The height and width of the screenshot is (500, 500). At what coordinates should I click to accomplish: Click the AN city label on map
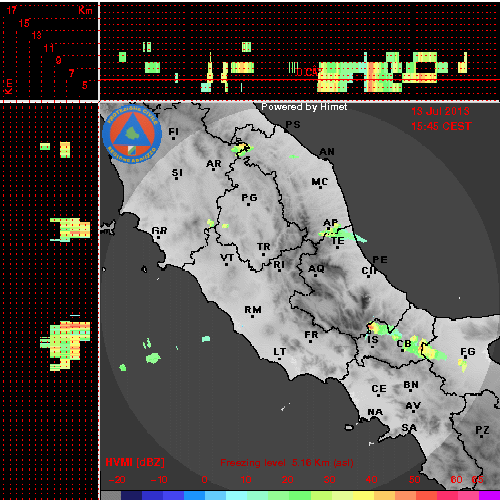pos(327,152)
